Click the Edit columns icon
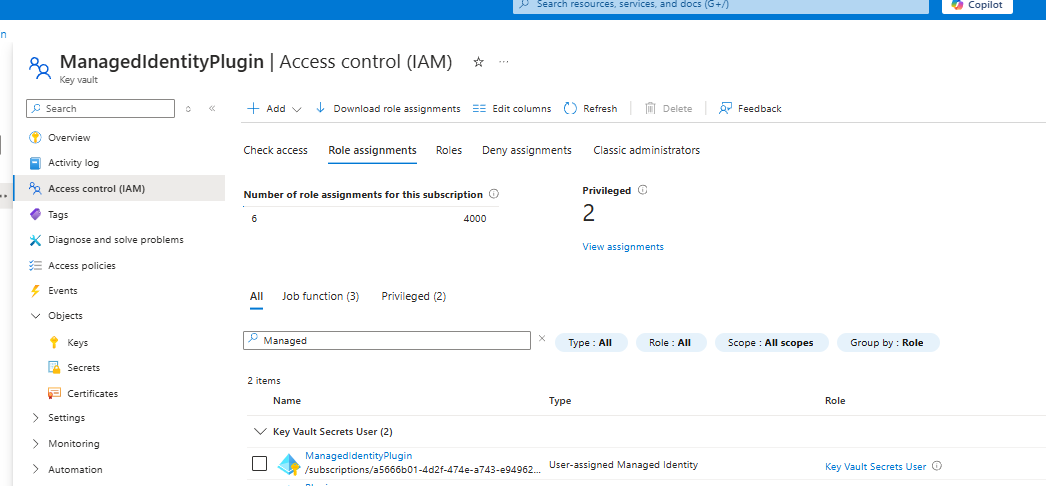The height and width of the screenshot is (486, 1046). (x=479, y=109)
